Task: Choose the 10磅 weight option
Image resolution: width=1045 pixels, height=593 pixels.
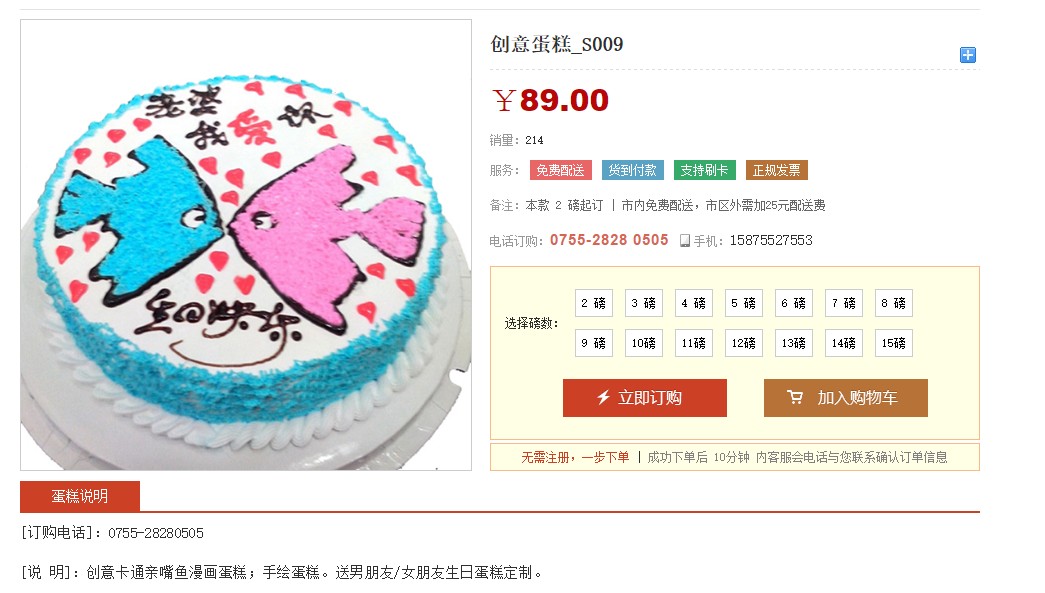Action: tap(643, 343)
